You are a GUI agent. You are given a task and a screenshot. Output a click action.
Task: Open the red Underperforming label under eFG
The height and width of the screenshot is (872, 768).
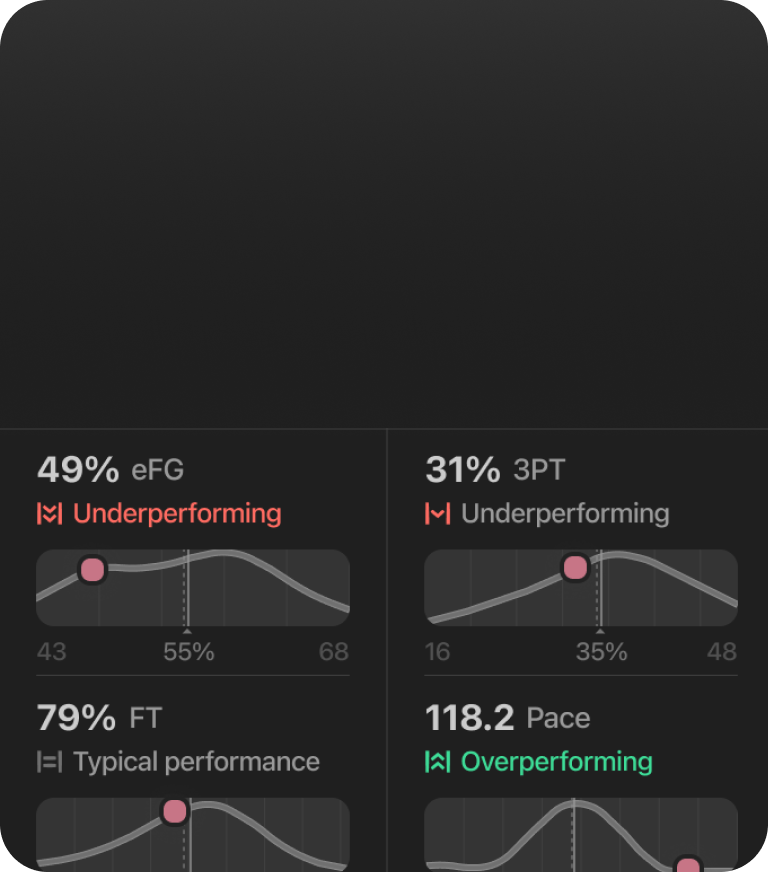(177, 514)
